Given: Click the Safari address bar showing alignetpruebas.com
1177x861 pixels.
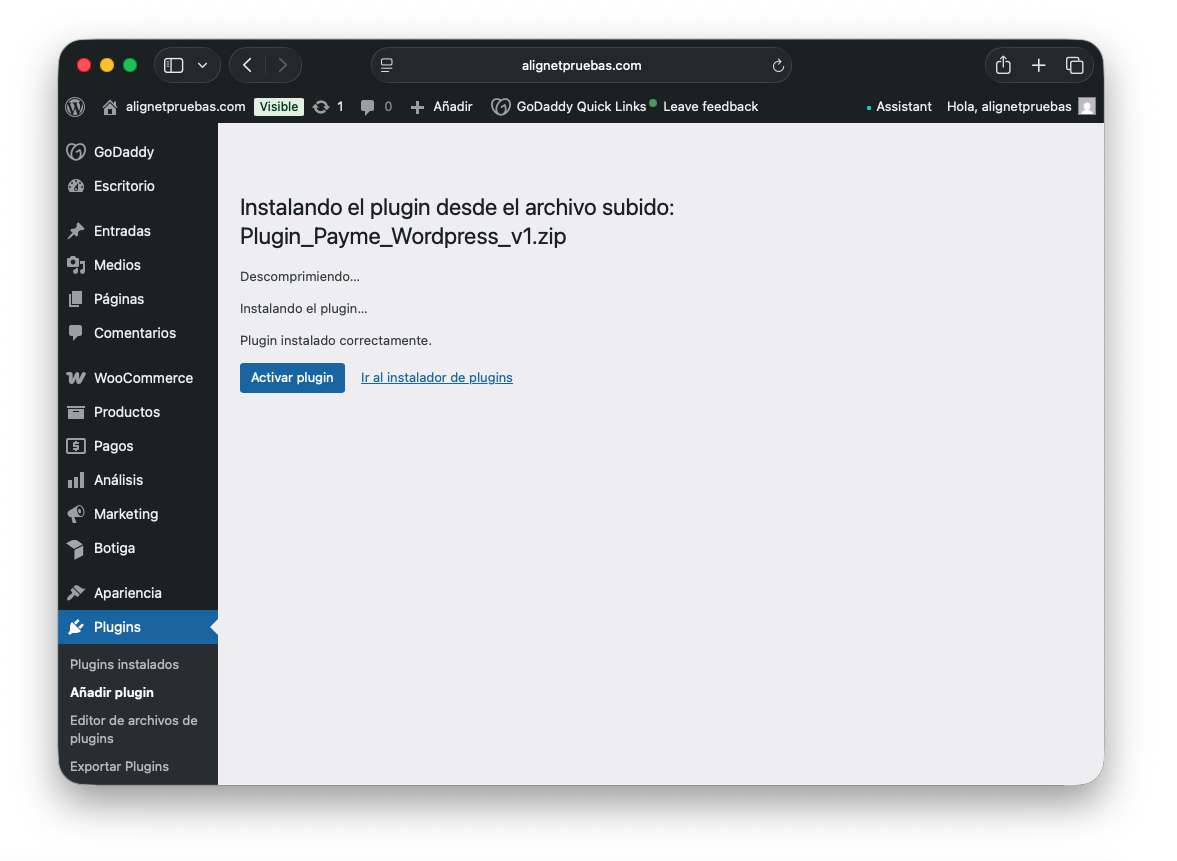Looking at the screenshot, I should [x=581, y=66].
